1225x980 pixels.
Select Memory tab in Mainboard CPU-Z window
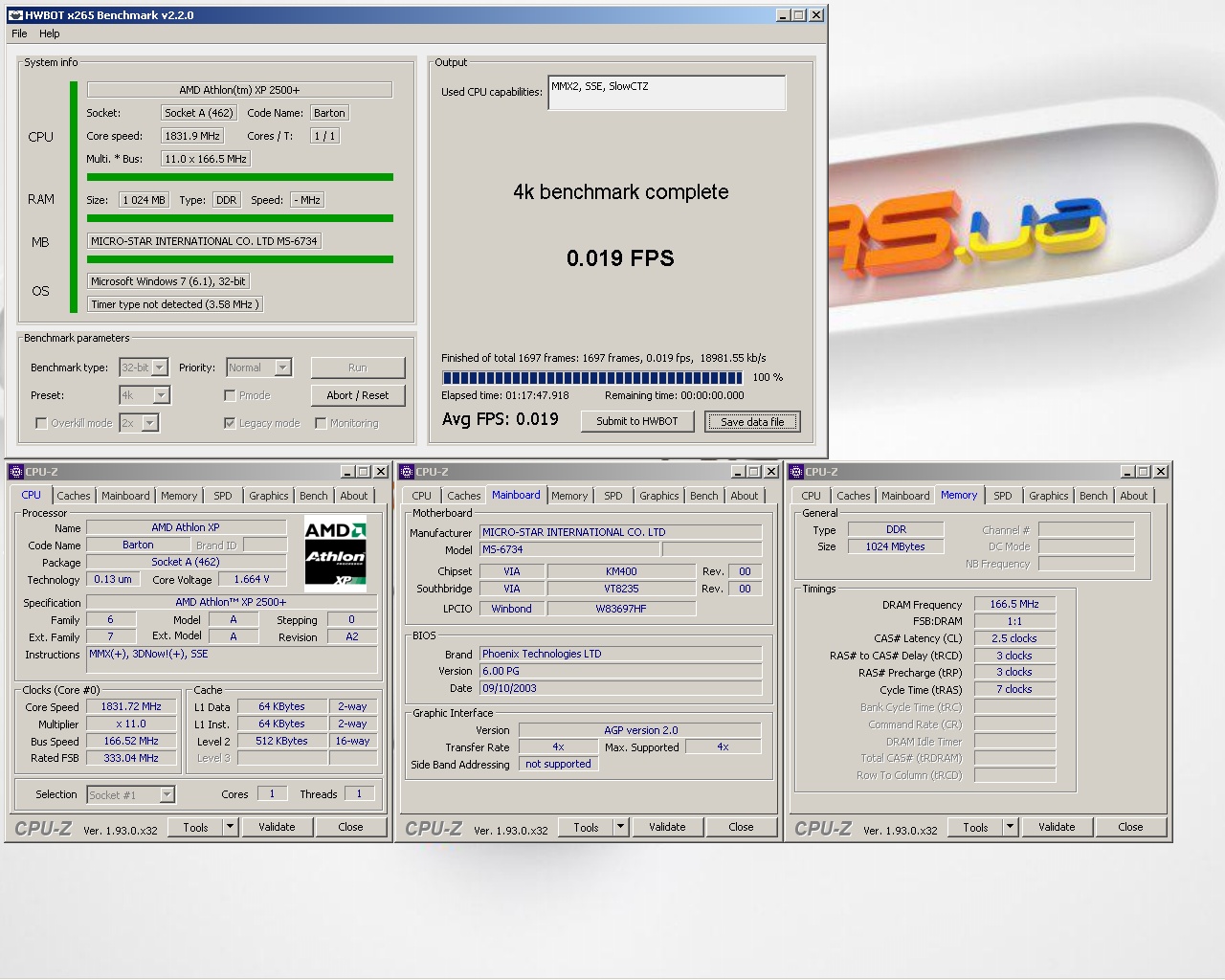tap(569, 496)
